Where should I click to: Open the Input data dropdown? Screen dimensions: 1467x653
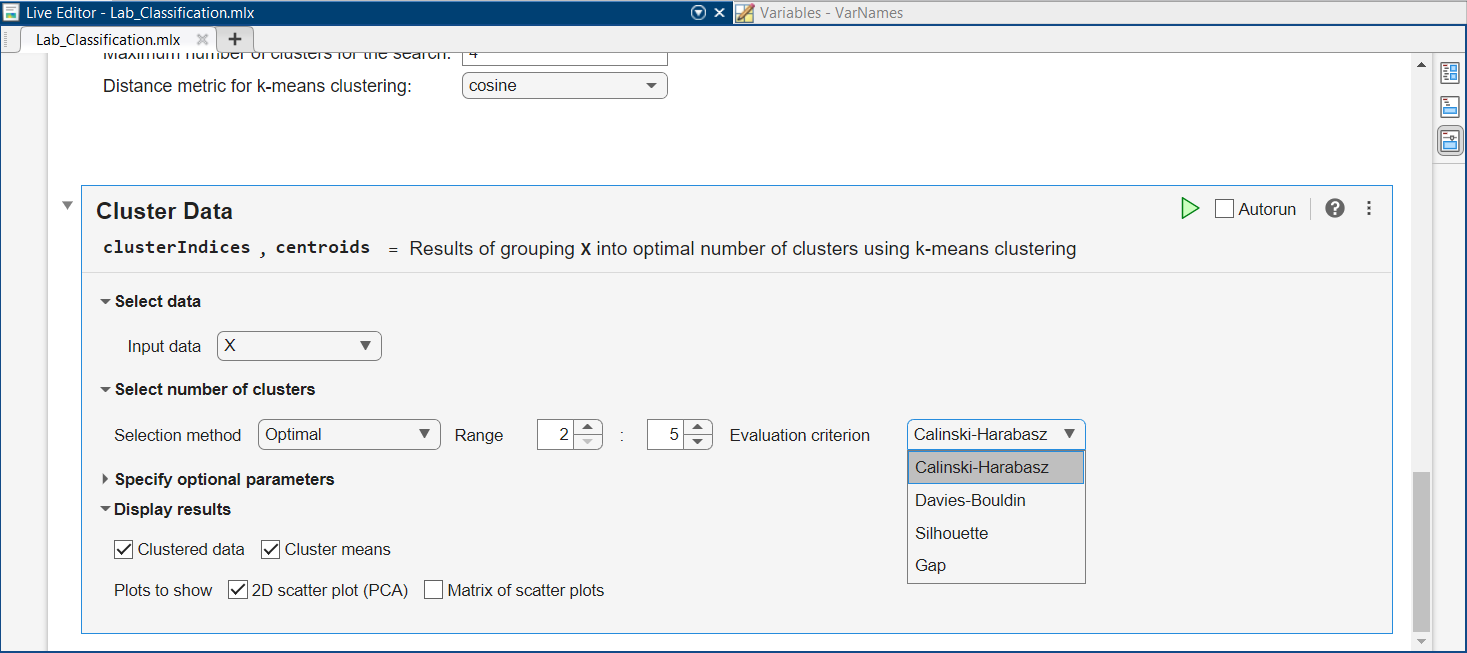(299, 346)
